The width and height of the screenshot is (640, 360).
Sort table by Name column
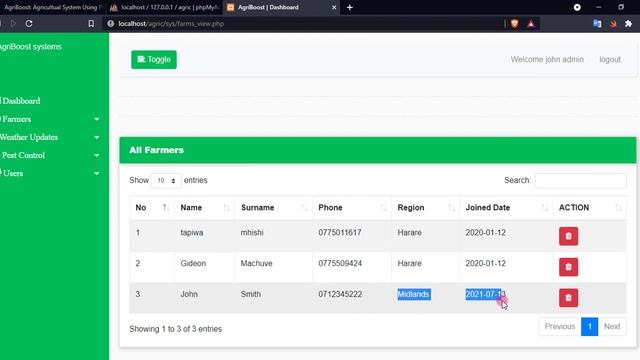point(204,208)
